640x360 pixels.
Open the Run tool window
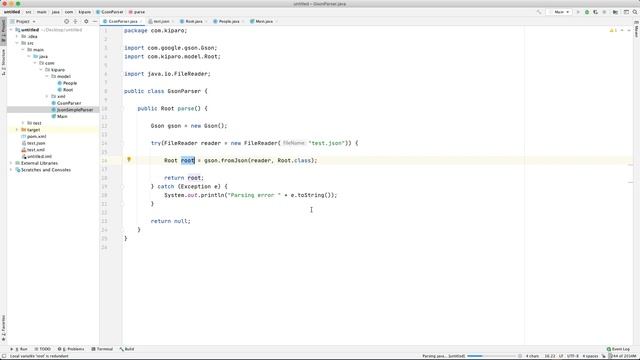click(20, 349)
